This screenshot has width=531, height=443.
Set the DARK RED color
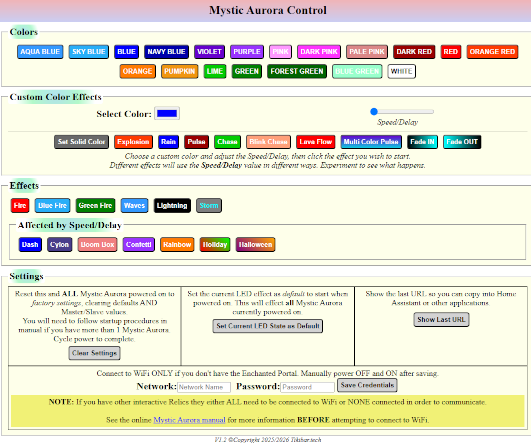[414, 52]
